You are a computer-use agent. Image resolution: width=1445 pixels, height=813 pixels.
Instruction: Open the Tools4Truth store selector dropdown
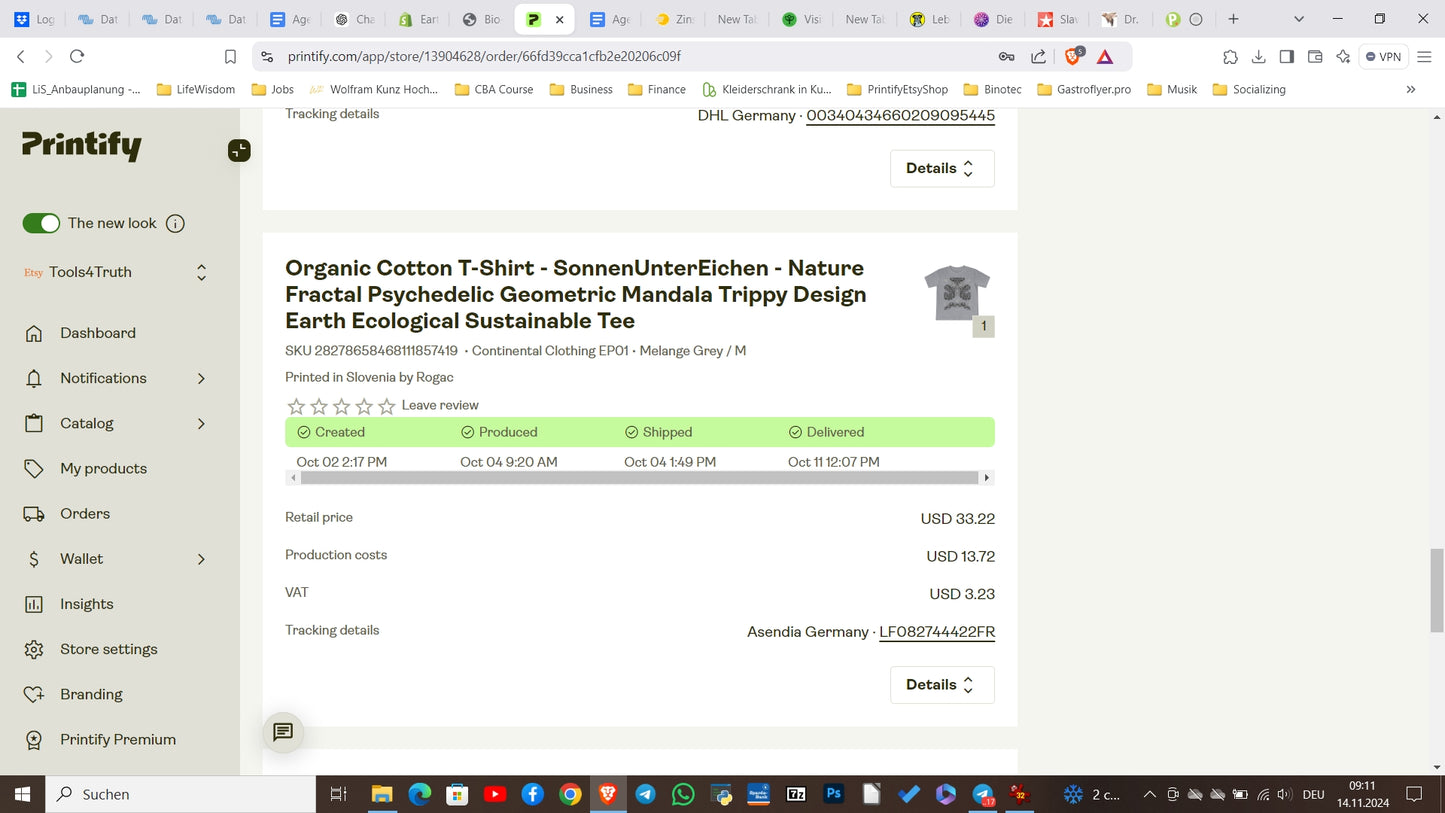tap(201, 272)
